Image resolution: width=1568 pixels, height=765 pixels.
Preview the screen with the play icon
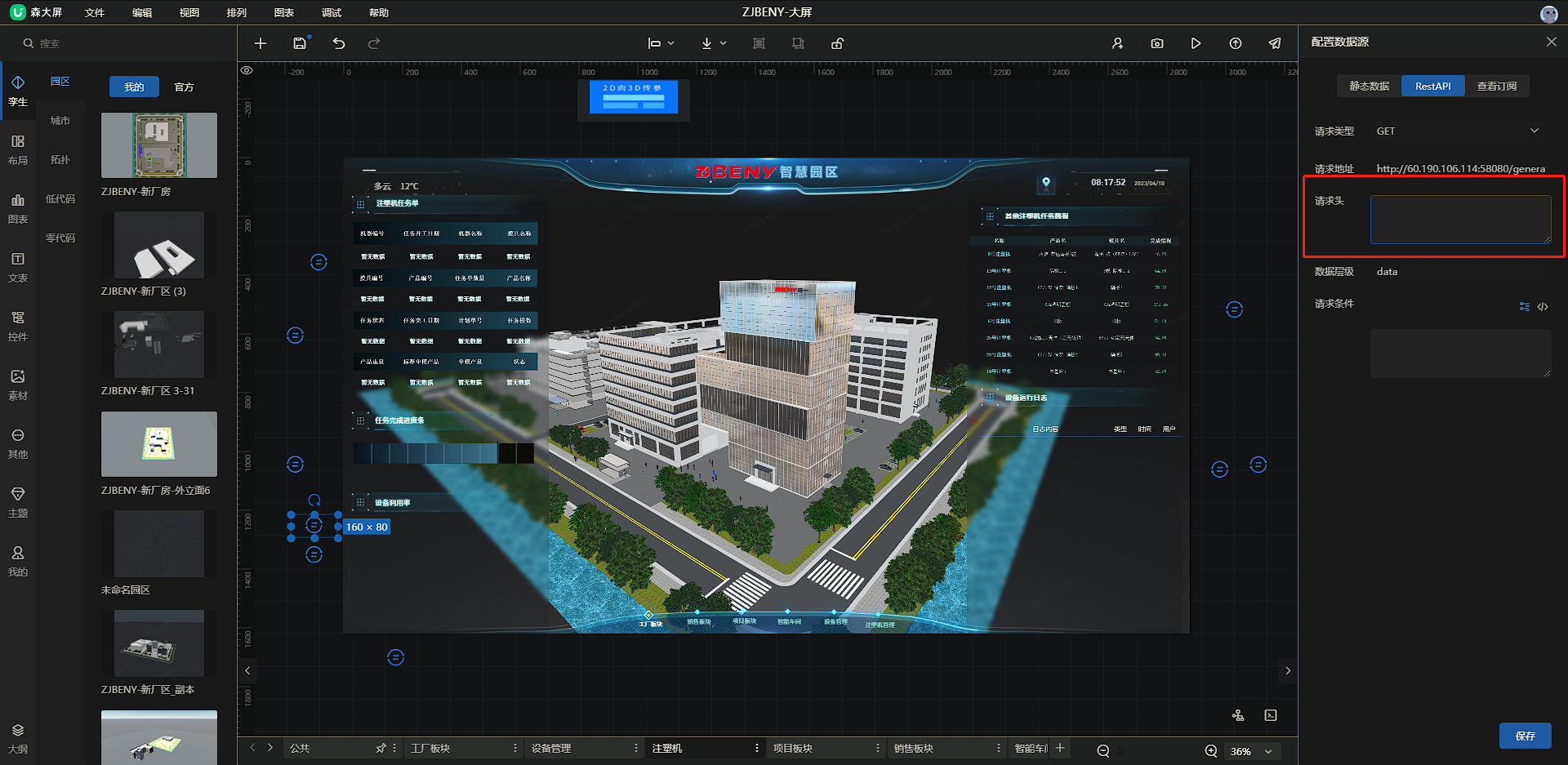[1196, 43]
